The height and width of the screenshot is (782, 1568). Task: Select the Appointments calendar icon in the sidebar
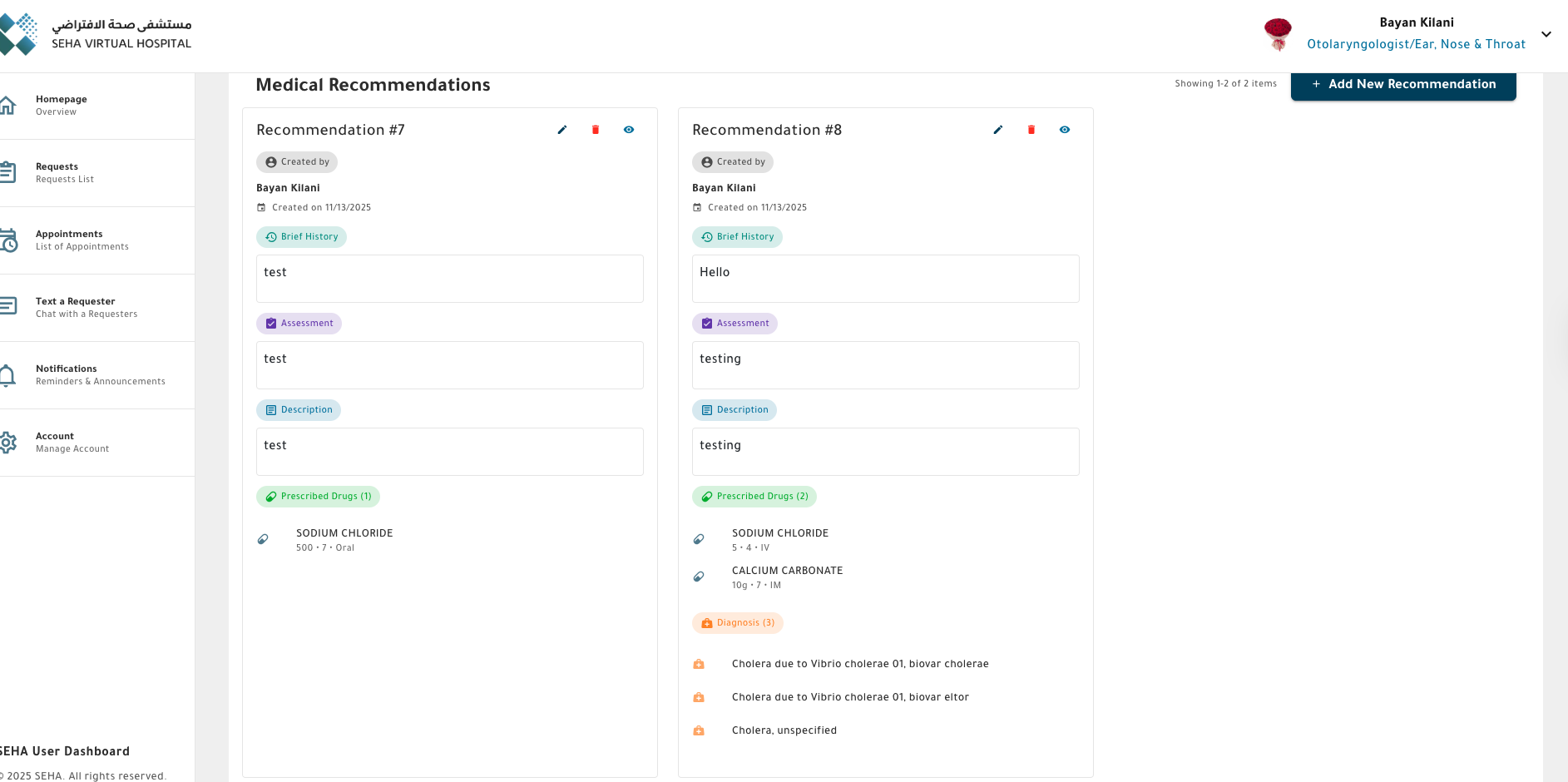[x=8, y=240]
